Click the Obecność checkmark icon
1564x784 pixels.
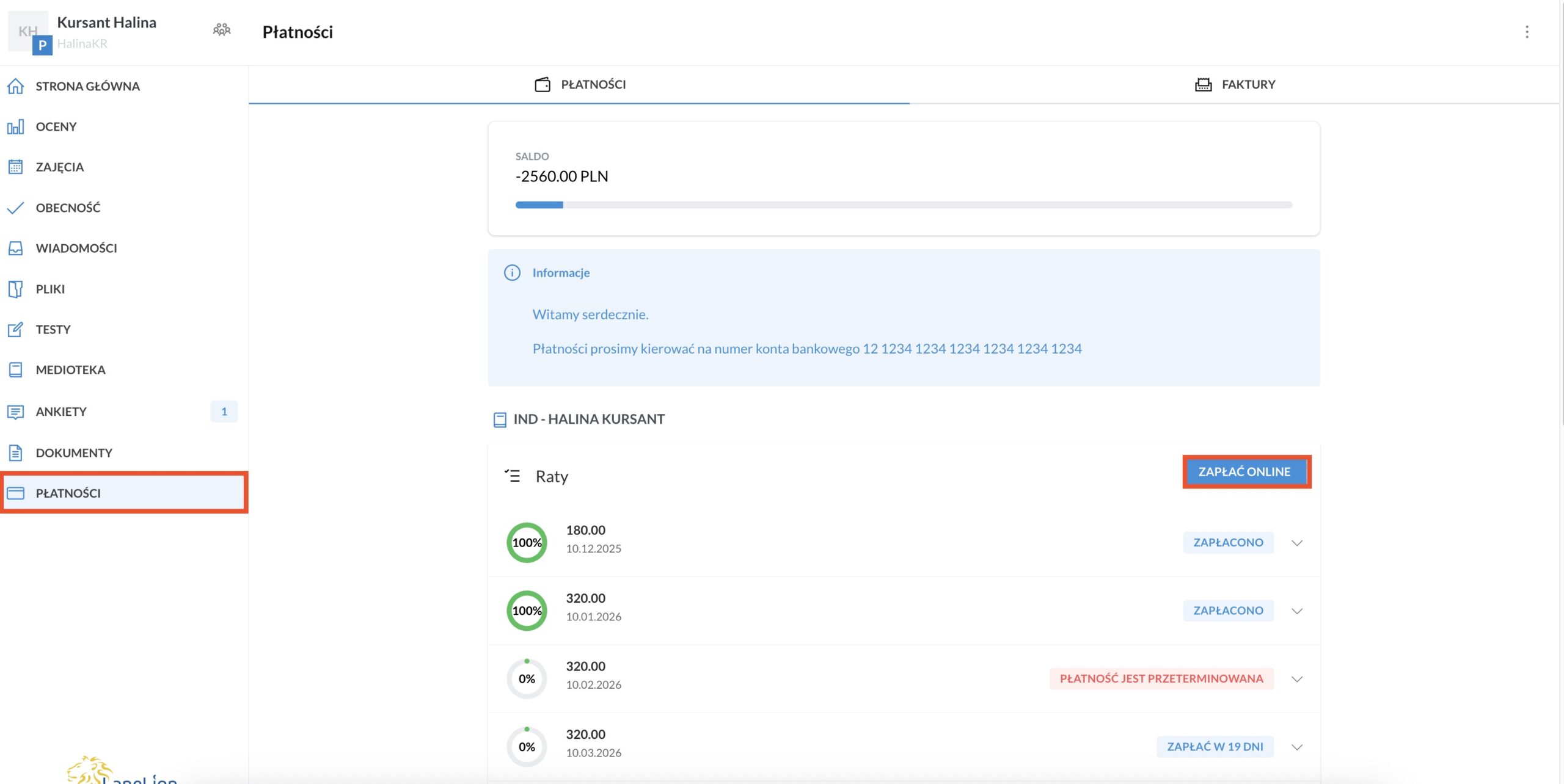tap(15, 208)
